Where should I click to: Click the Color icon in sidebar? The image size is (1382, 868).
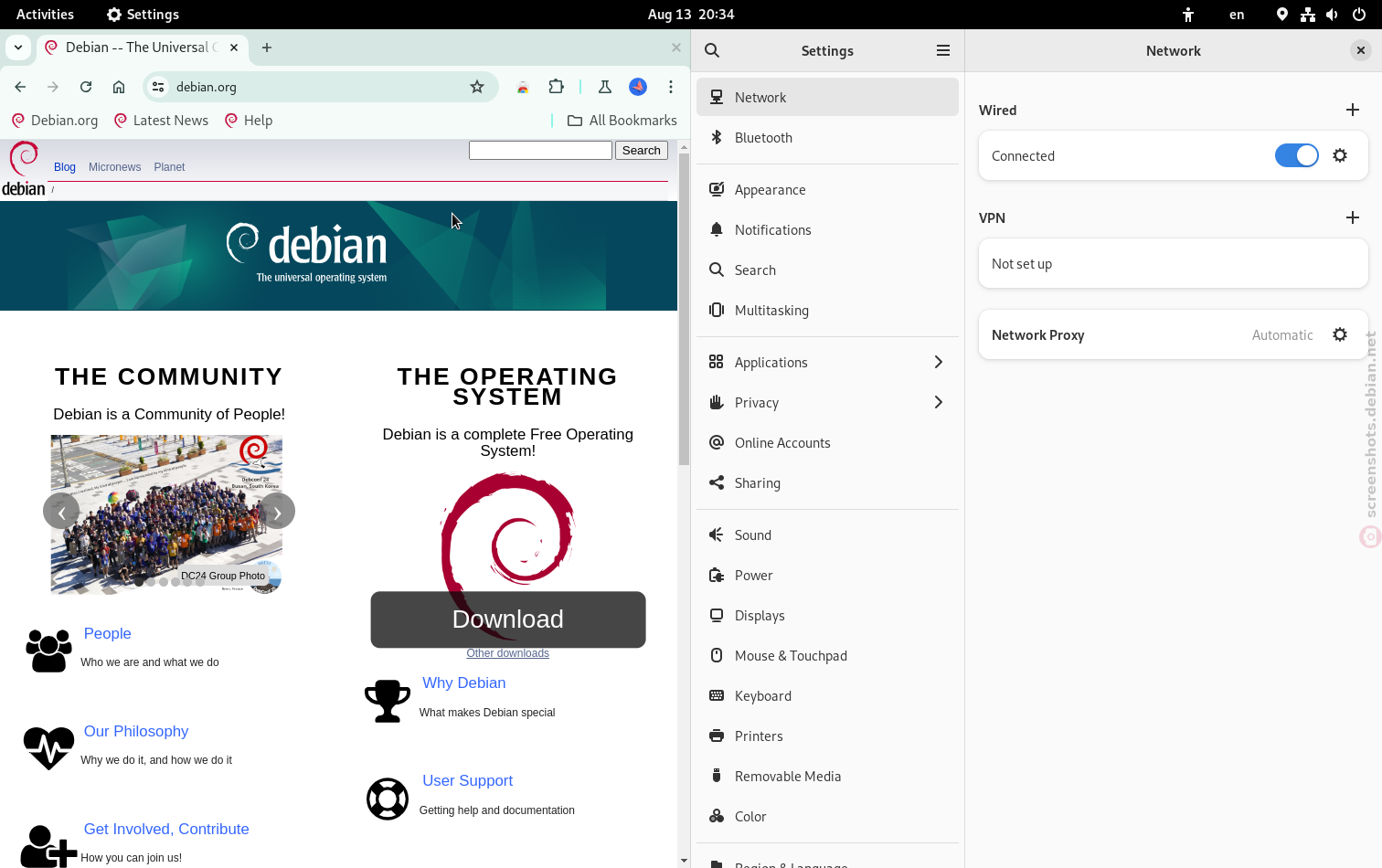[x=717, y=816]
